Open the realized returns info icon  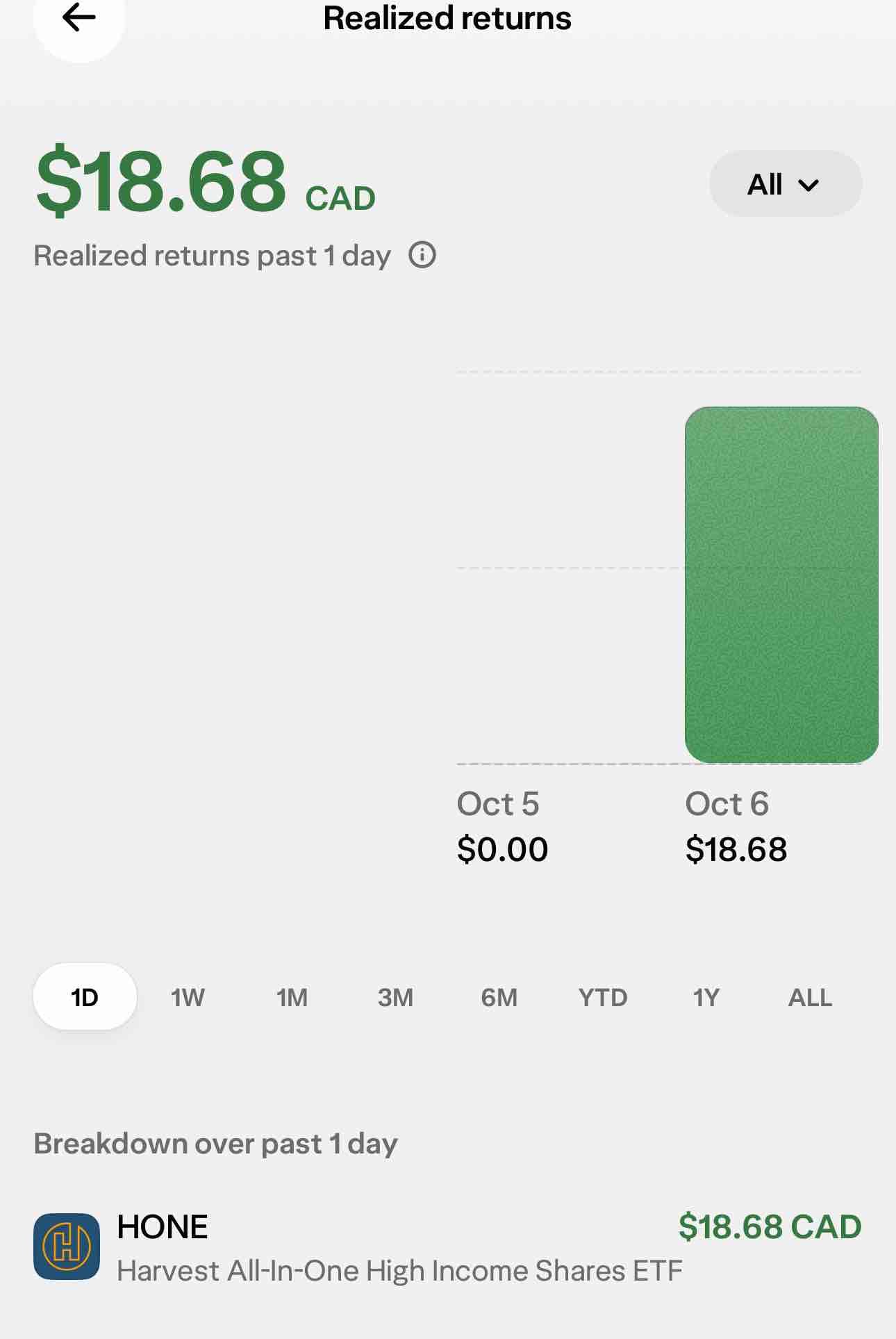tap(422, 255)
